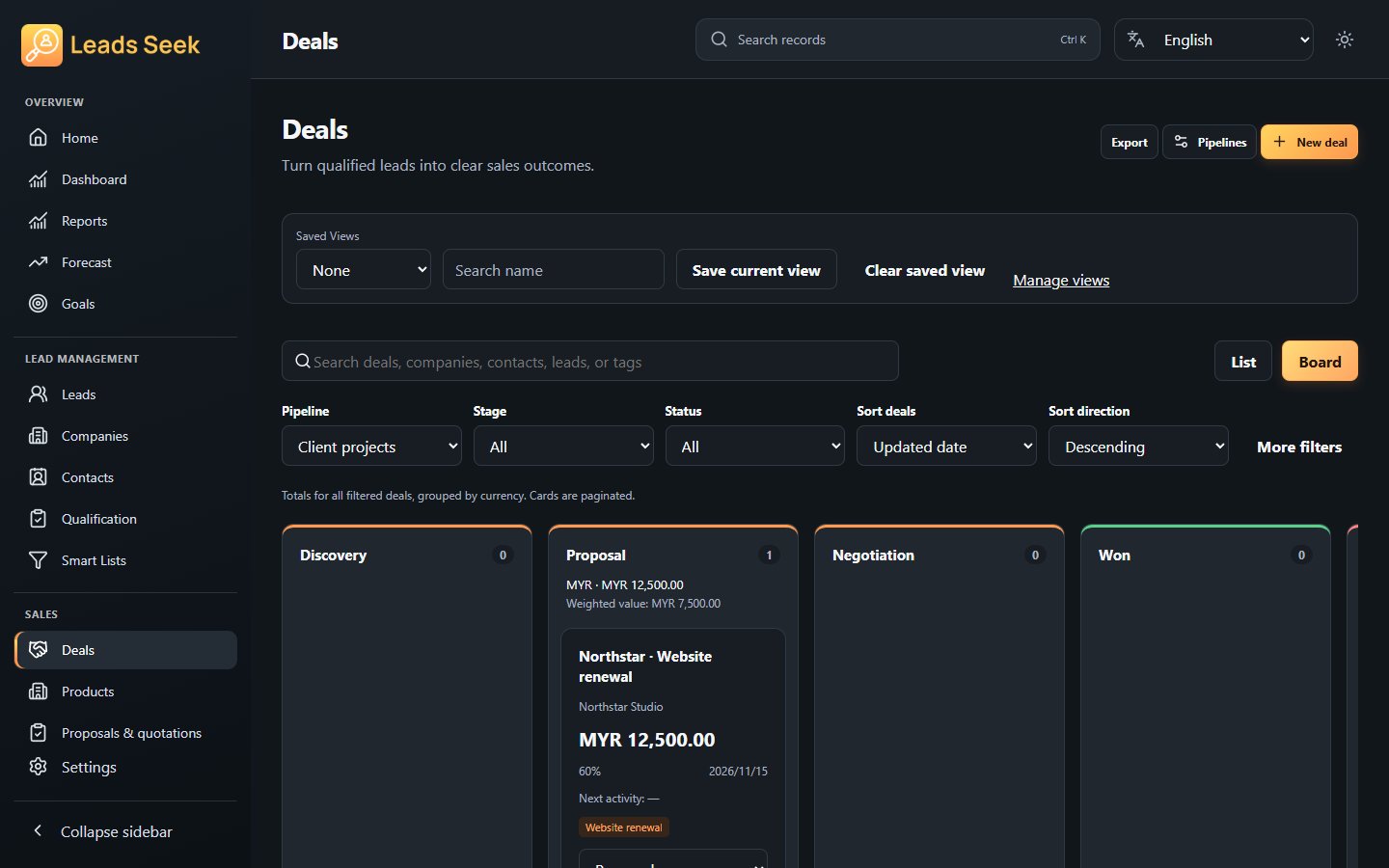Open the Sort direction dropdown
This screenshot has width=1389, height=868.
coord(1138,447)
